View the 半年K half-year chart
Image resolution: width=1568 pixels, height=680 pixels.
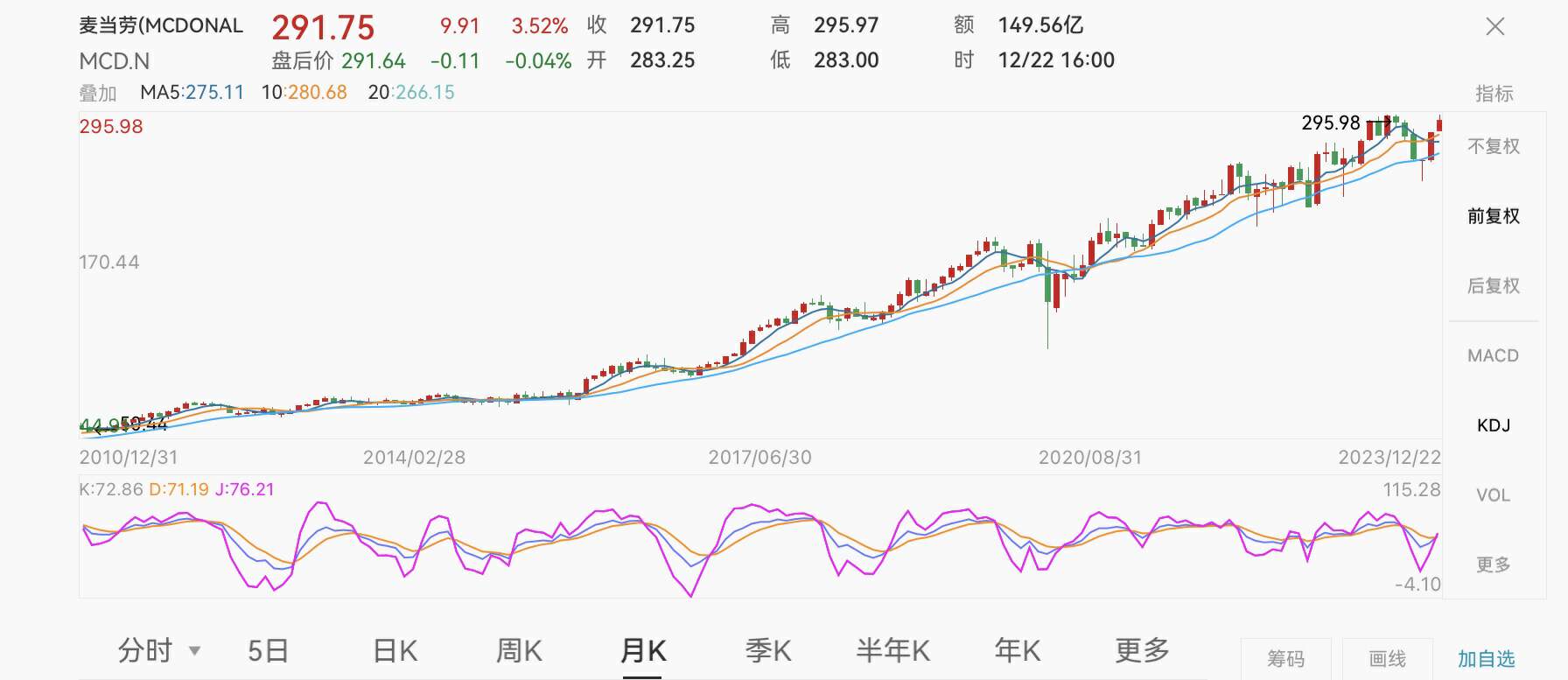(x=892, y=651)
